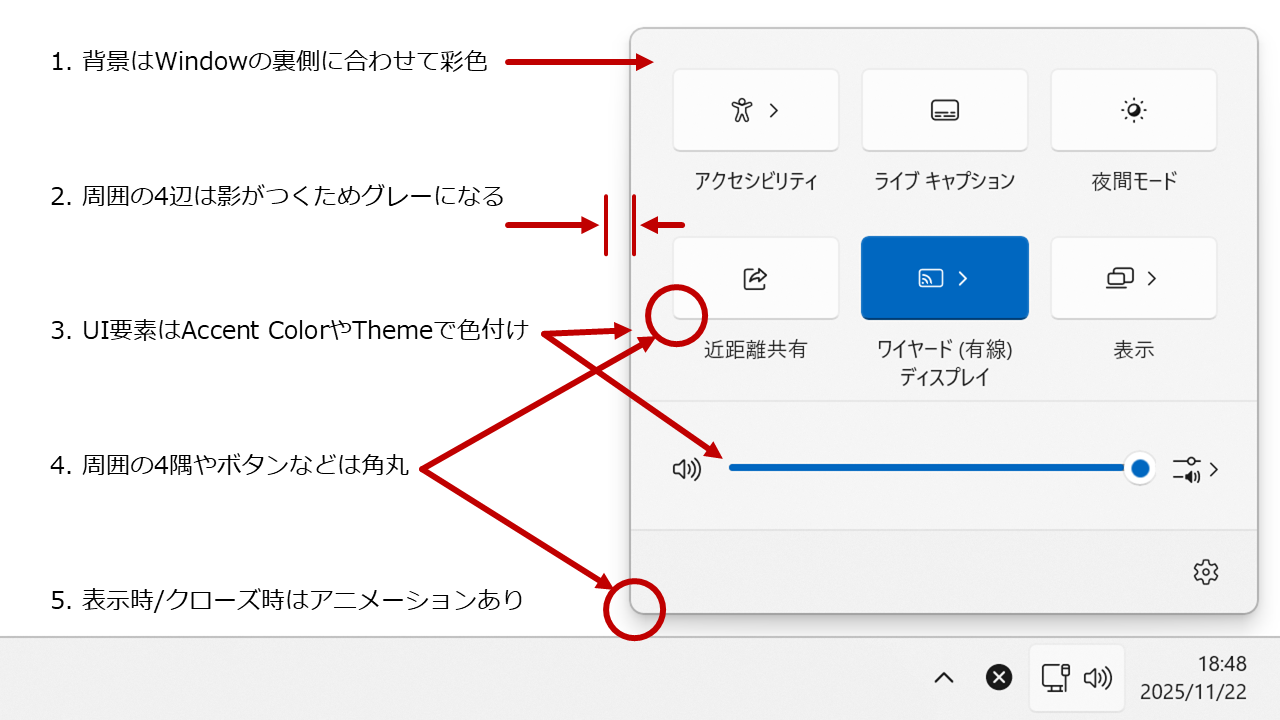Click the display icon in the system tray
The width and height of the screenshot is (1280, 720).
pyautogui.click(x=1057, y=678)
